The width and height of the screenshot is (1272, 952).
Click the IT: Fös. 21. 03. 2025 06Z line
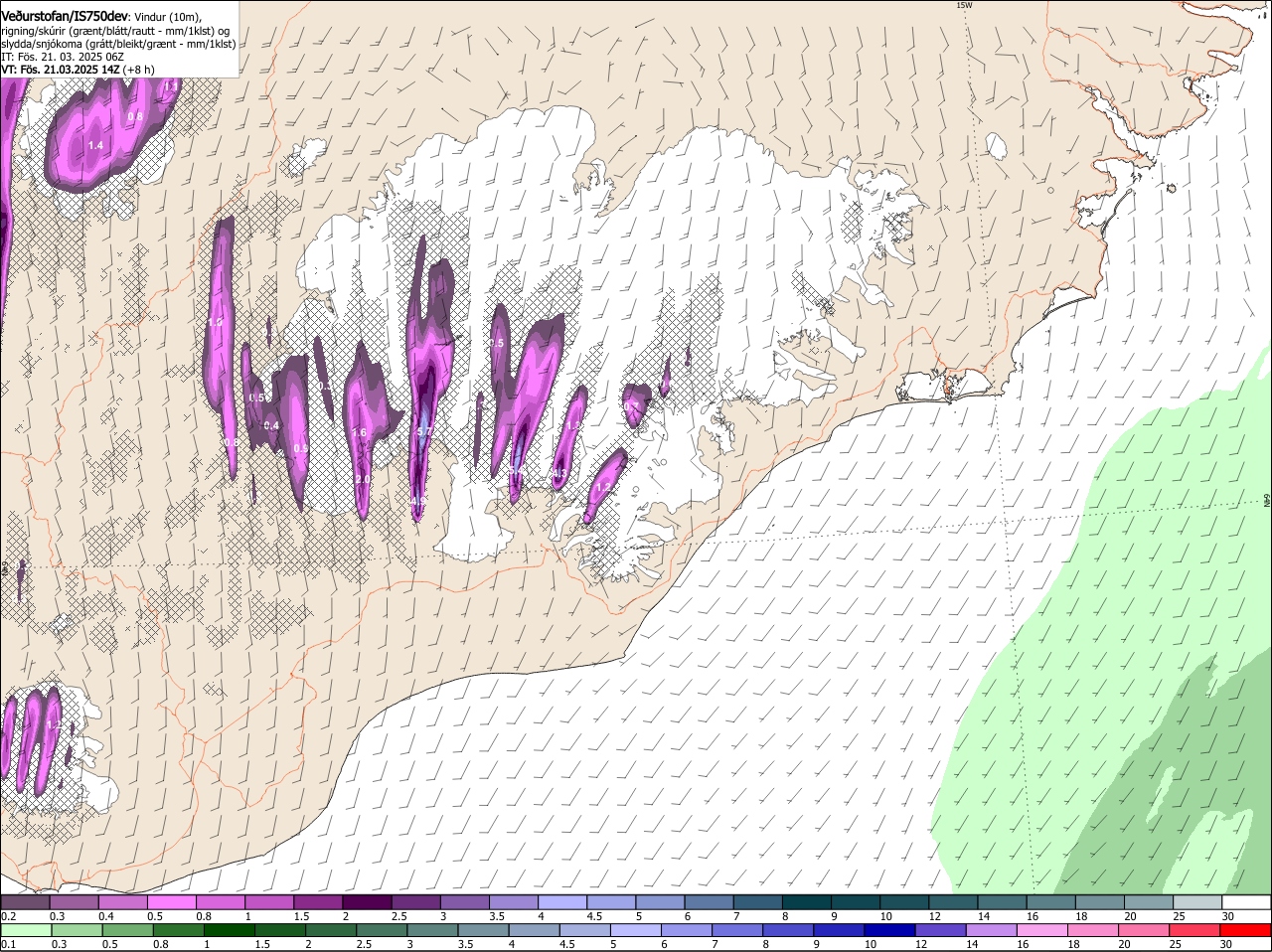point(63,57)
